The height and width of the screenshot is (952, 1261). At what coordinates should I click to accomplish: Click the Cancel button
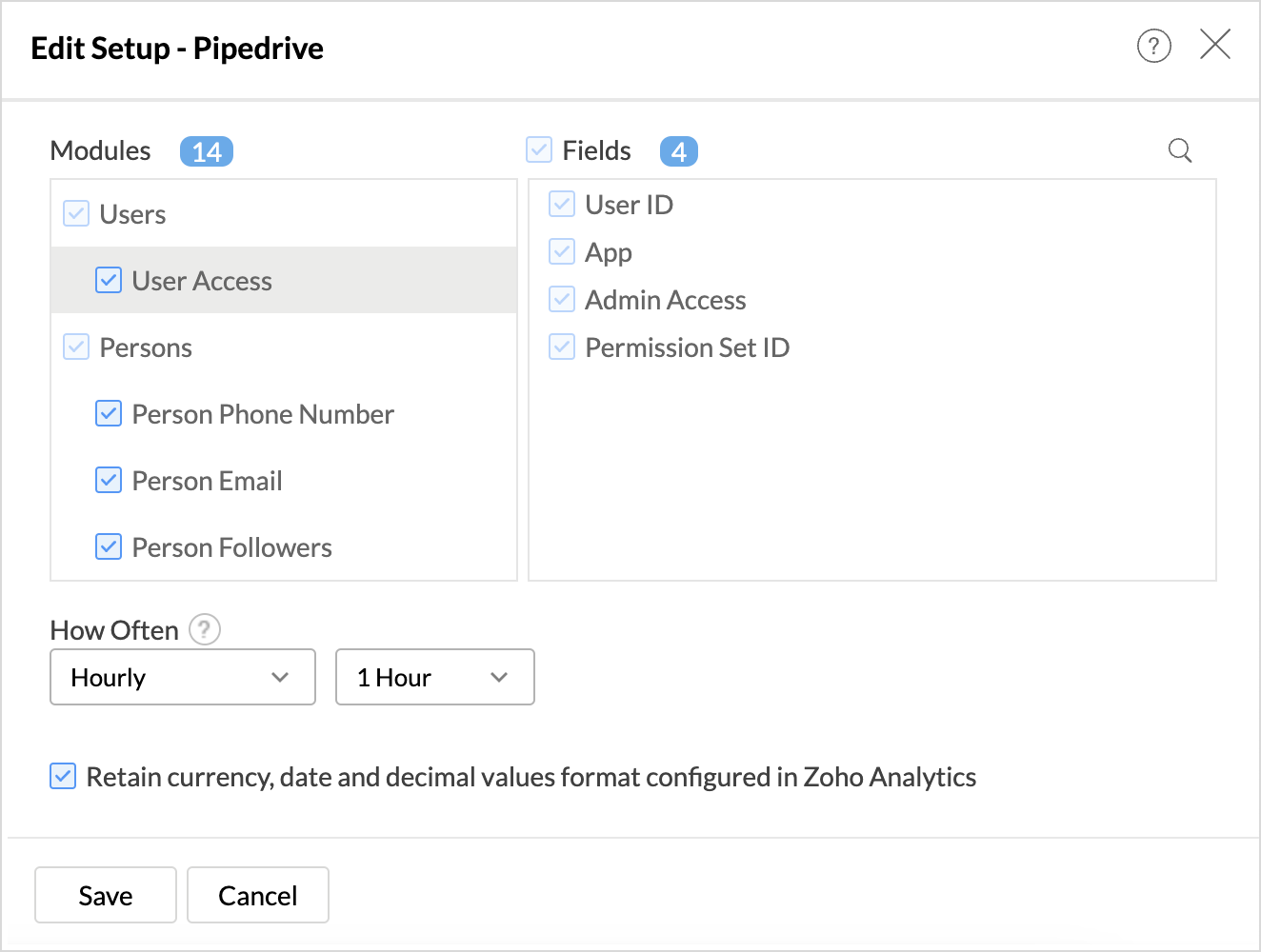pos(258,895)
